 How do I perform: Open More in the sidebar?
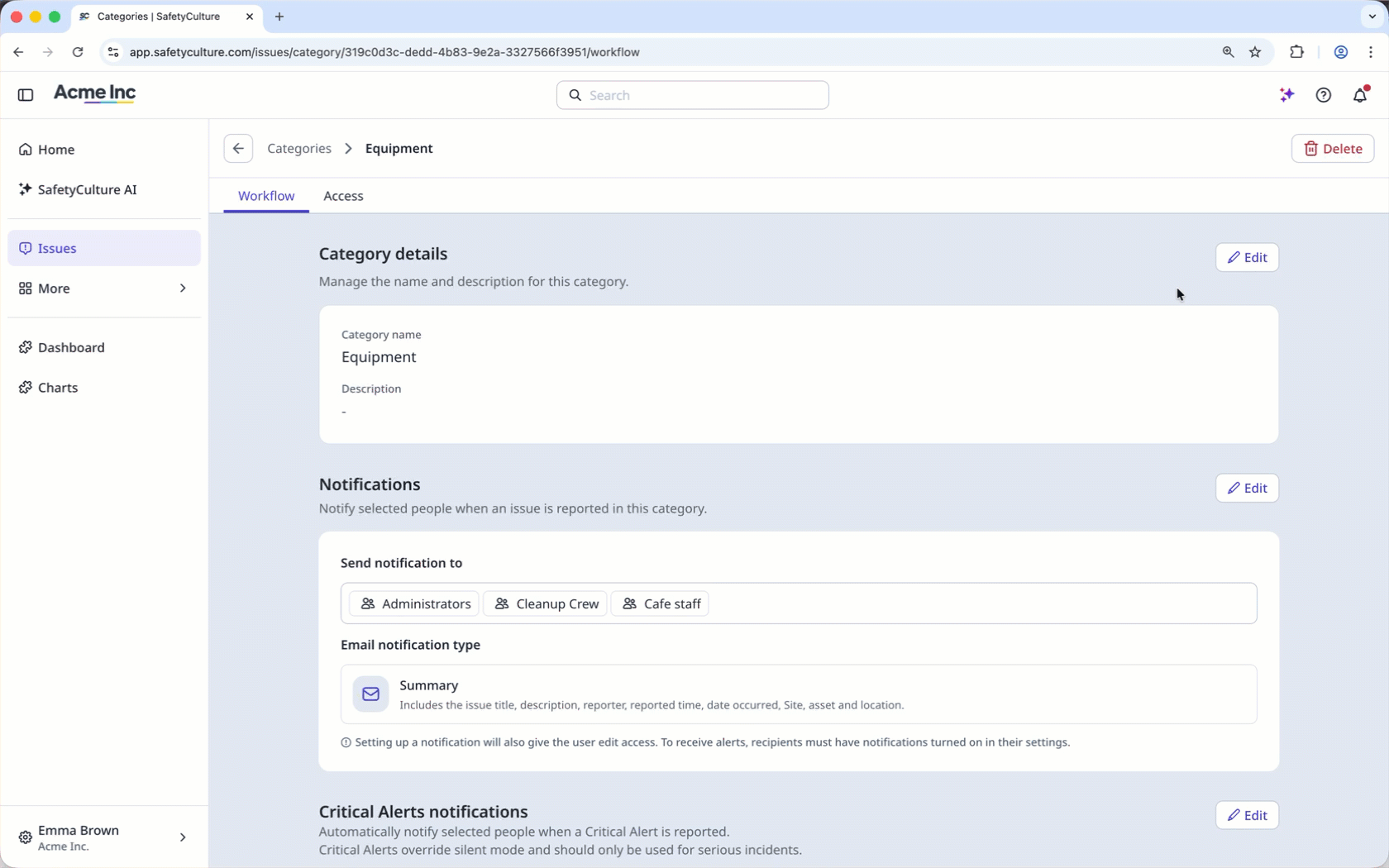(104, 289)
